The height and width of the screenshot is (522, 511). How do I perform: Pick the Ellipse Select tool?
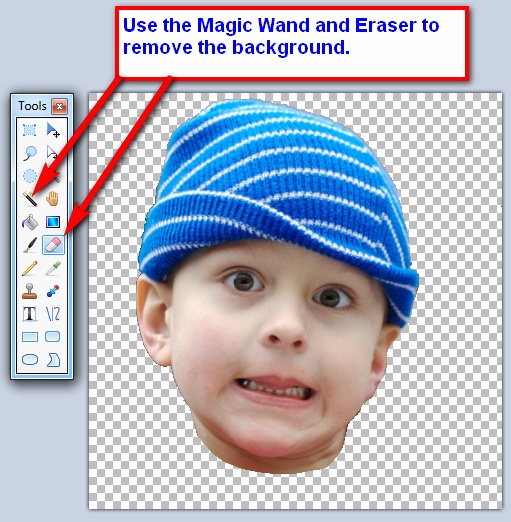[30, 176]
